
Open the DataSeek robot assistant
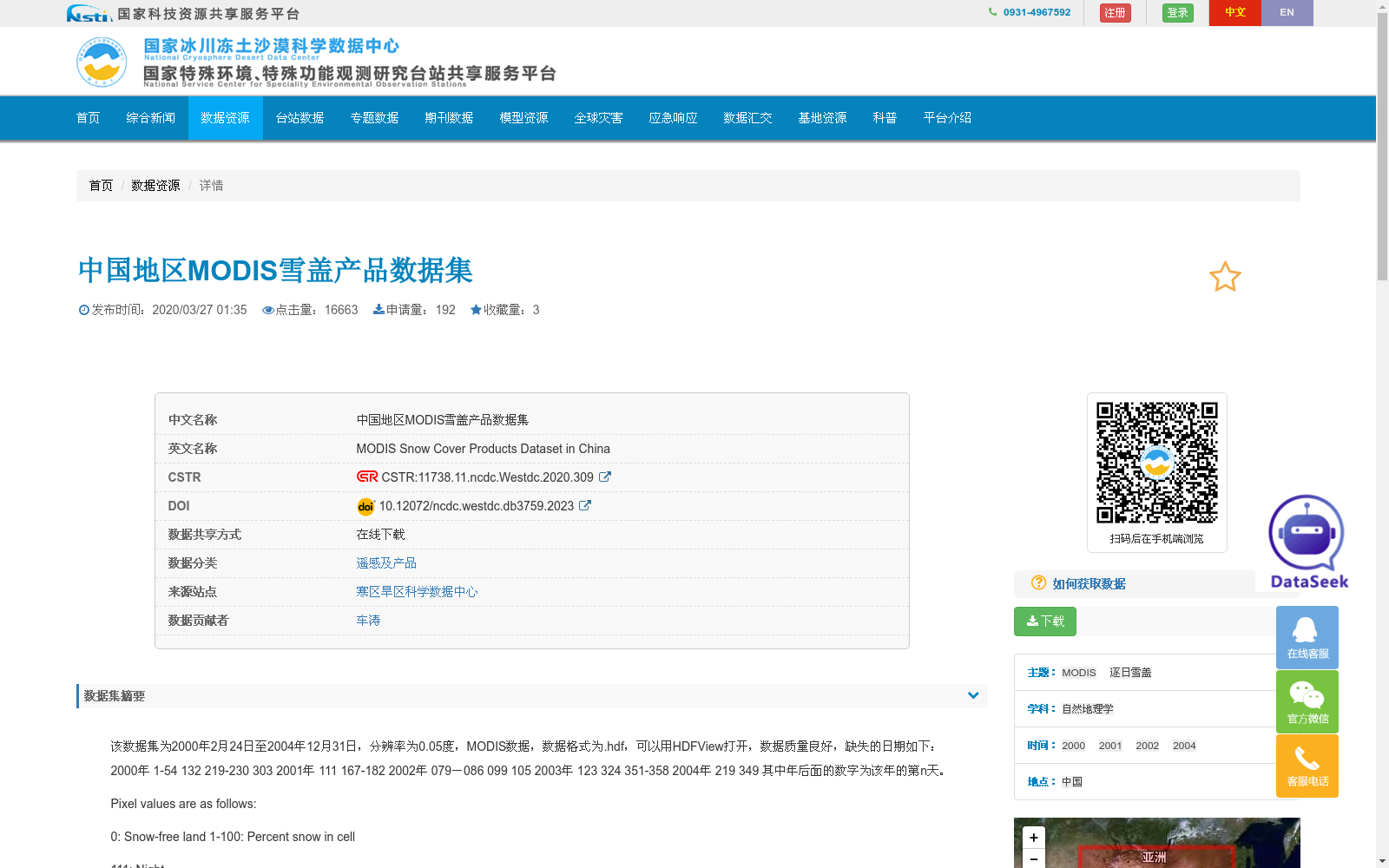pyautogui.click(x=1307, y=542)
